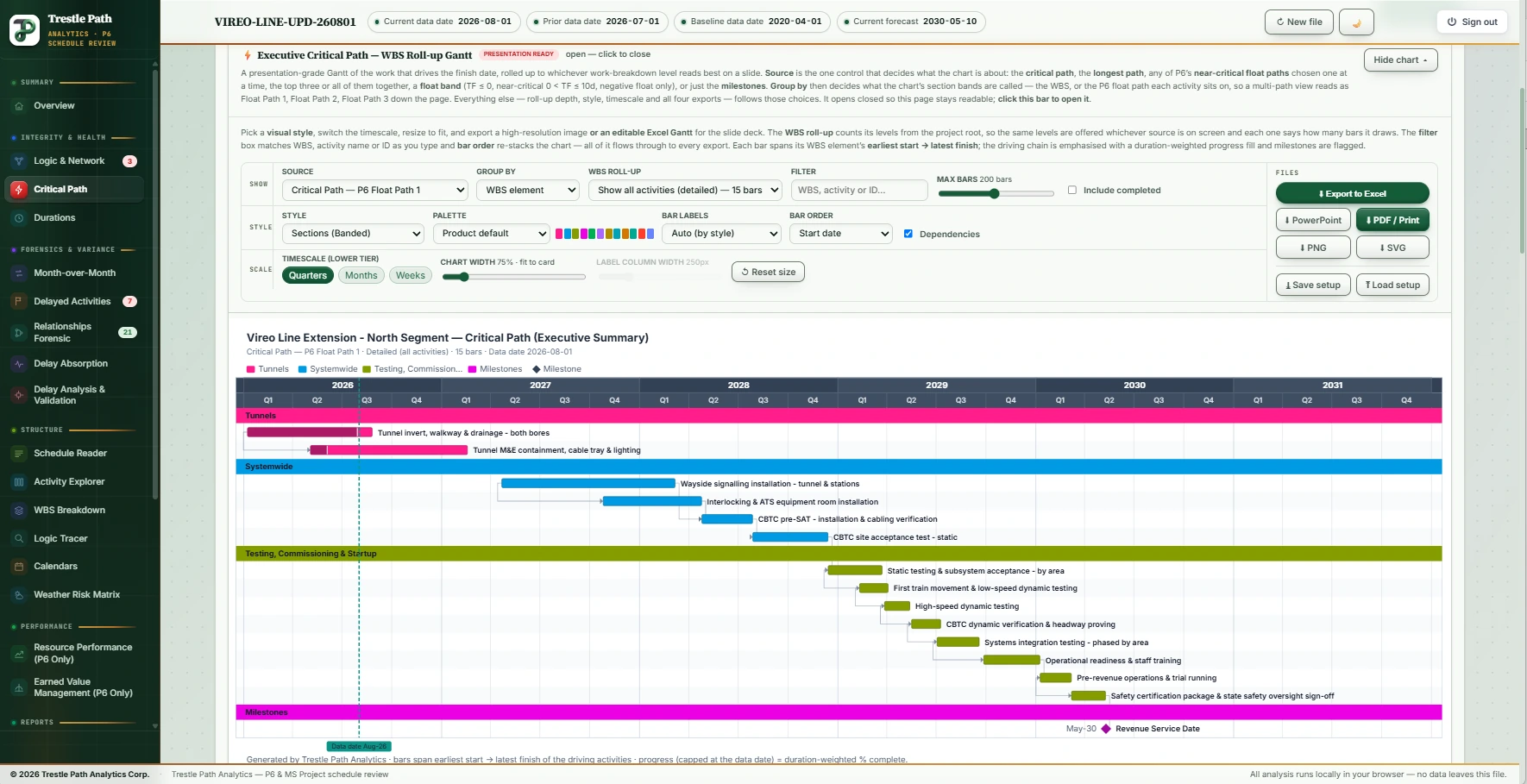
Task: Click the Logic & Network graph icon
Action: 19,161
